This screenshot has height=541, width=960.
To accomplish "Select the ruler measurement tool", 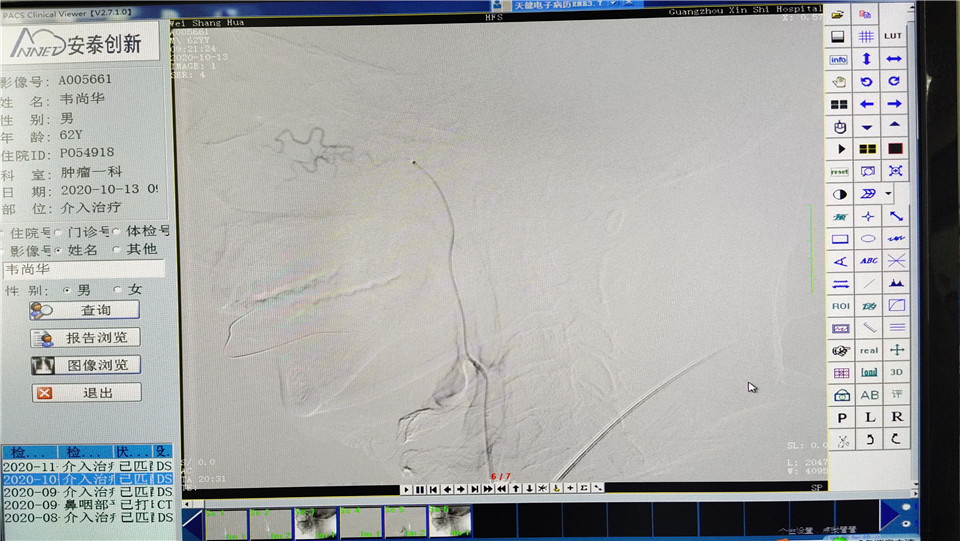I will [869, 328].
